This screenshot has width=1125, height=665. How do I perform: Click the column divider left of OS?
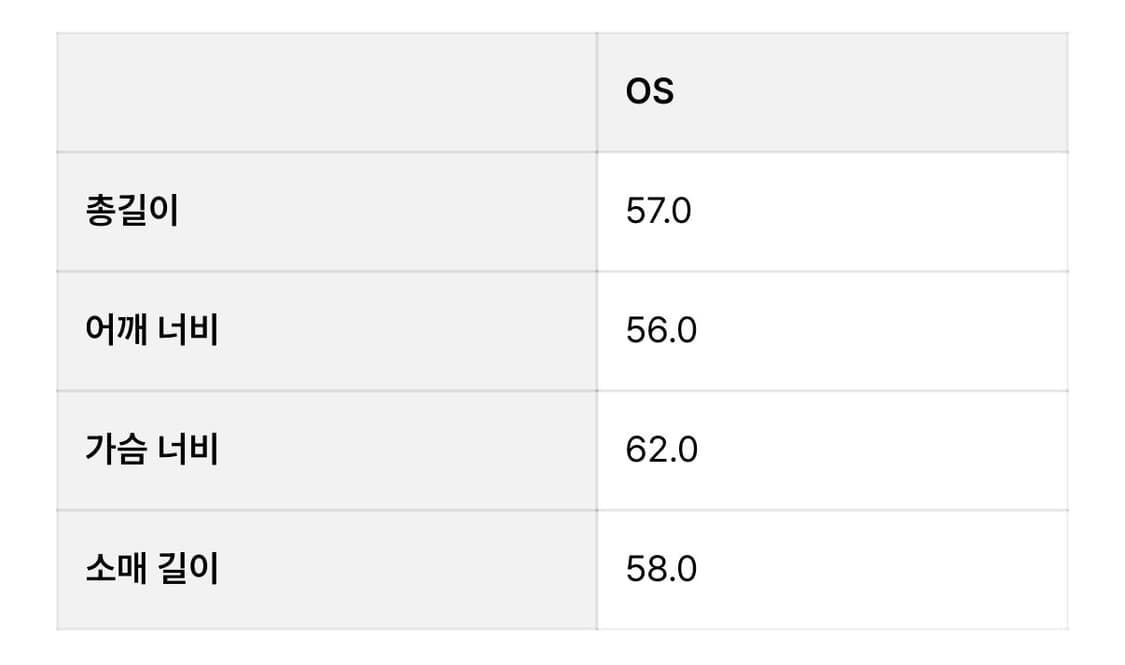[597, 92]
